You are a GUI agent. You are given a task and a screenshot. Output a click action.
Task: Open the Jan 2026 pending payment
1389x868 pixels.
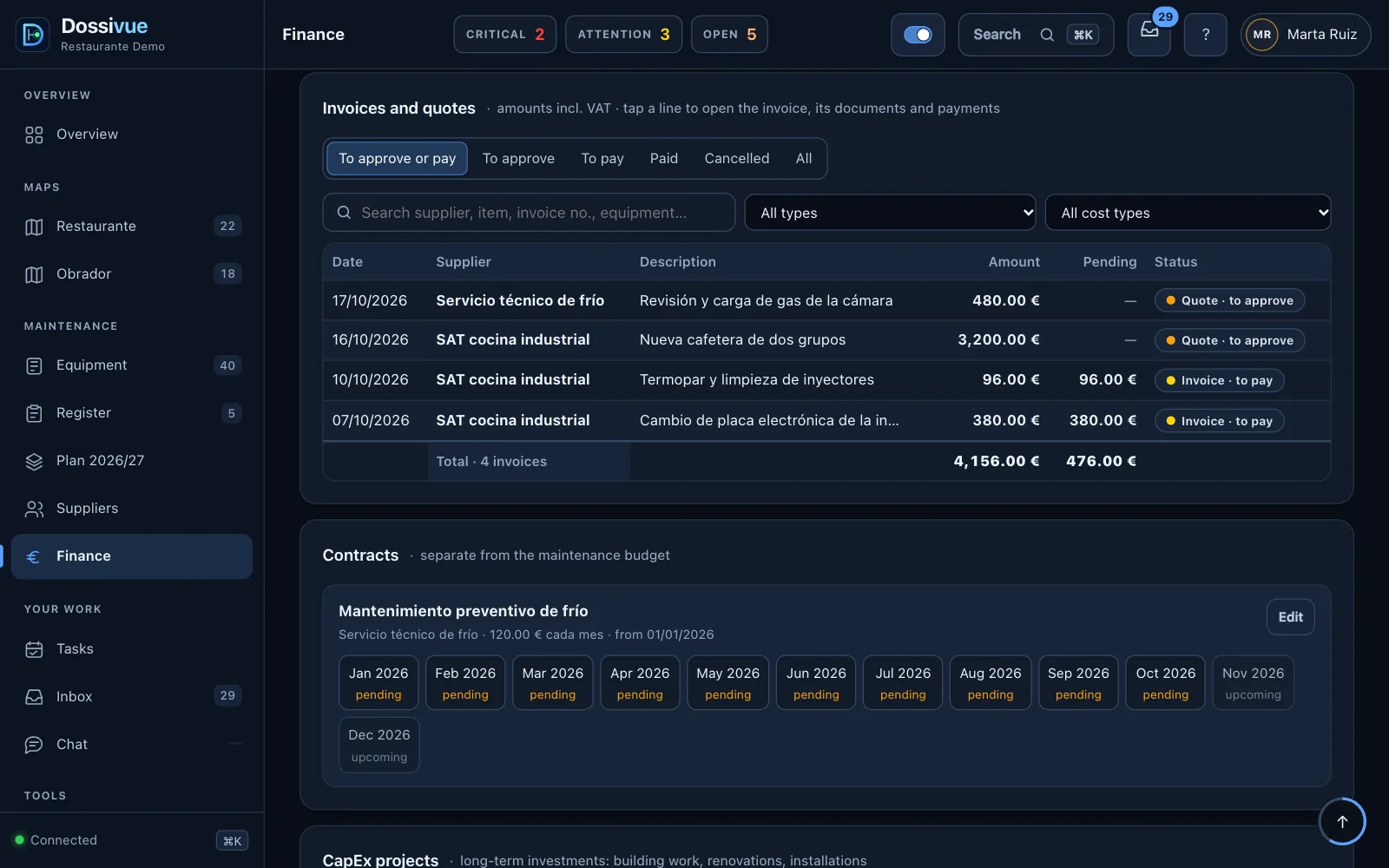[x=379, y=682]
